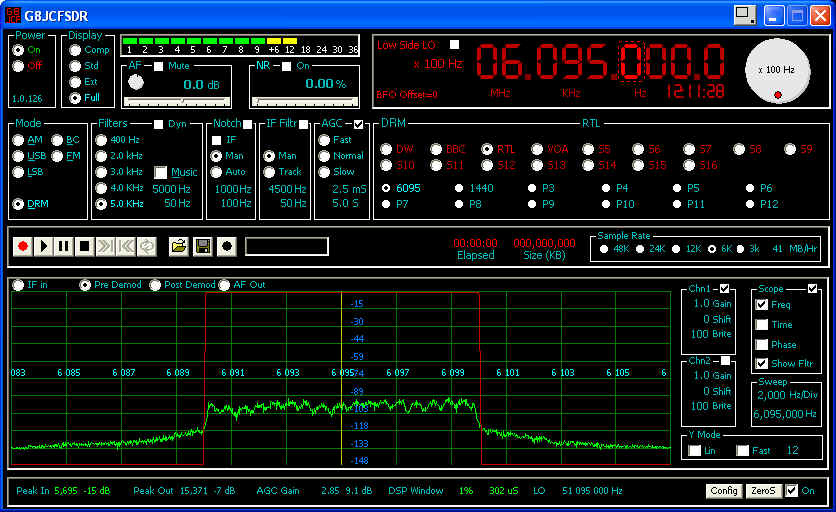Click the ZeroS button
This screenshot has height=512, width=836.
click(x=763, y=491)
